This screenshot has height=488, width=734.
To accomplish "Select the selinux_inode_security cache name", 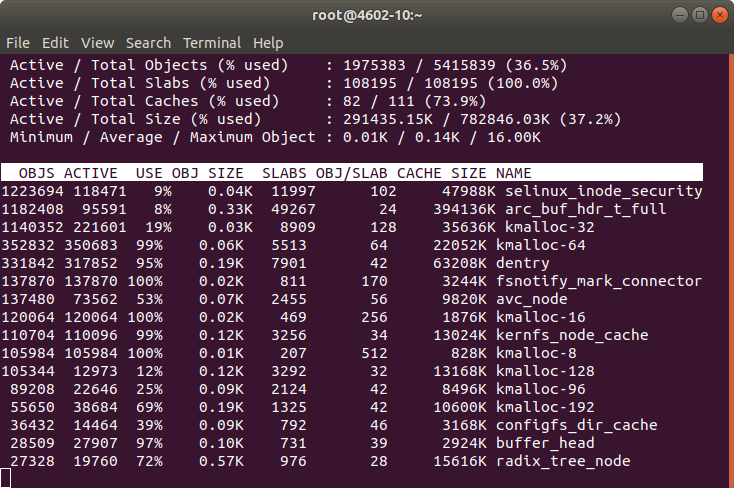I will pyautogui.click(x=604, y=191).
